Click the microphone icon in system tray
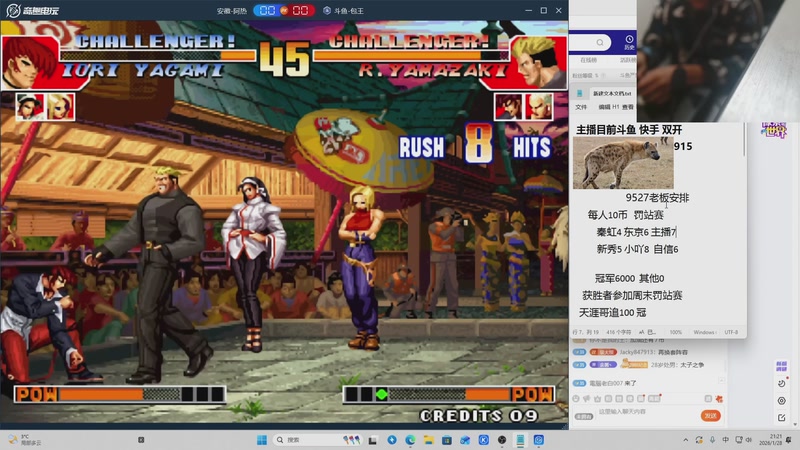 coord(712,440)
